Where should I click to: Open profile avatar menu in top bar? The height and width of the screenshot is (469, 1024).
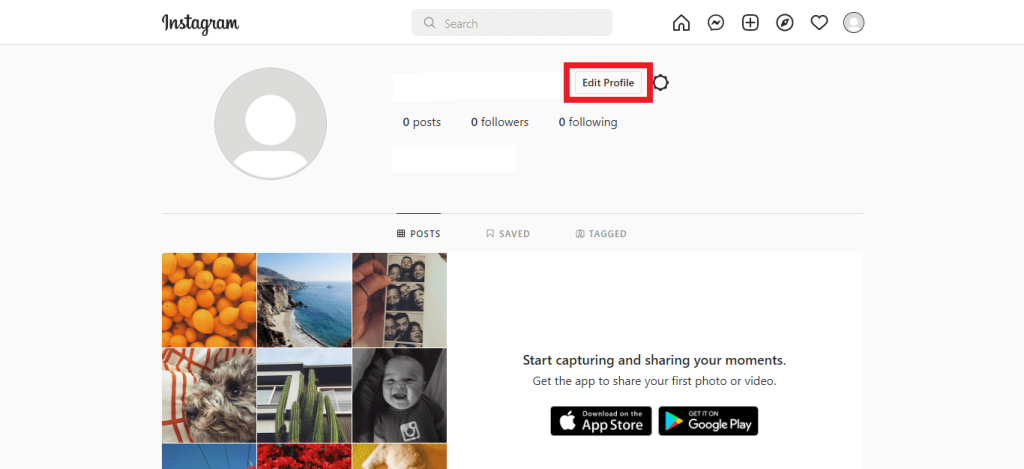click(x=854, y=23)
